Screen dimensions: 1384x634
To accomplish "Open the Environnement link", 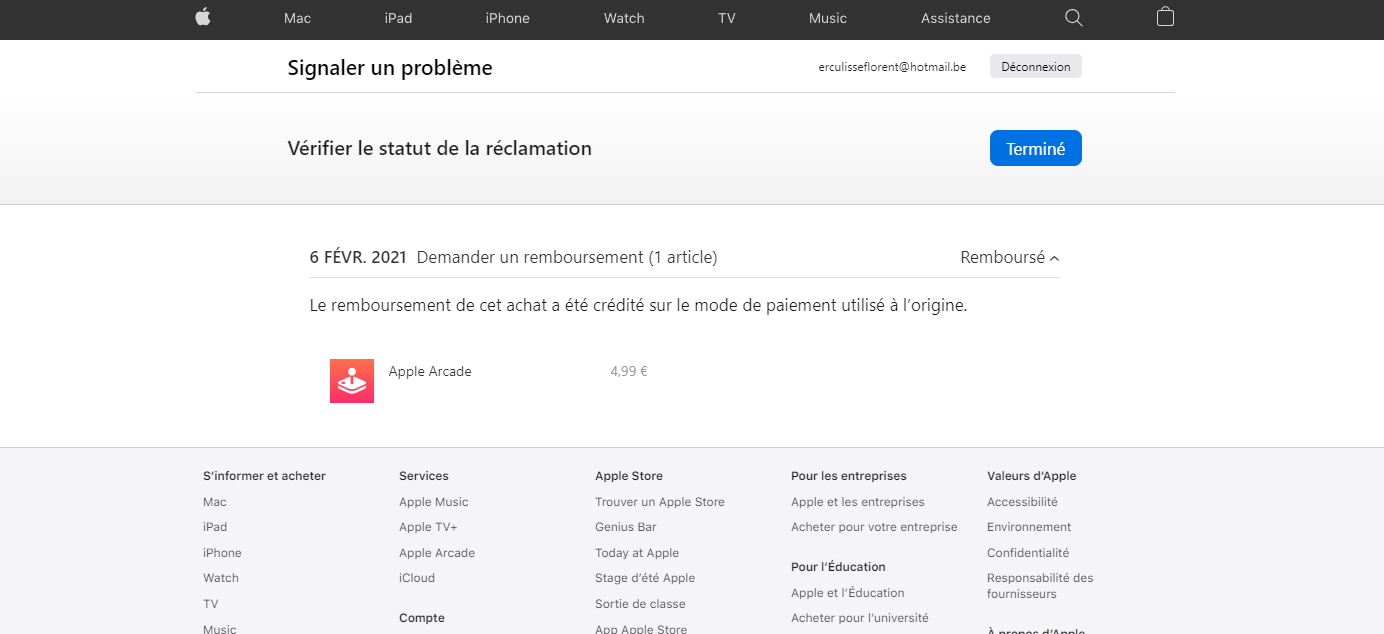I will [x=1029, y=527].
